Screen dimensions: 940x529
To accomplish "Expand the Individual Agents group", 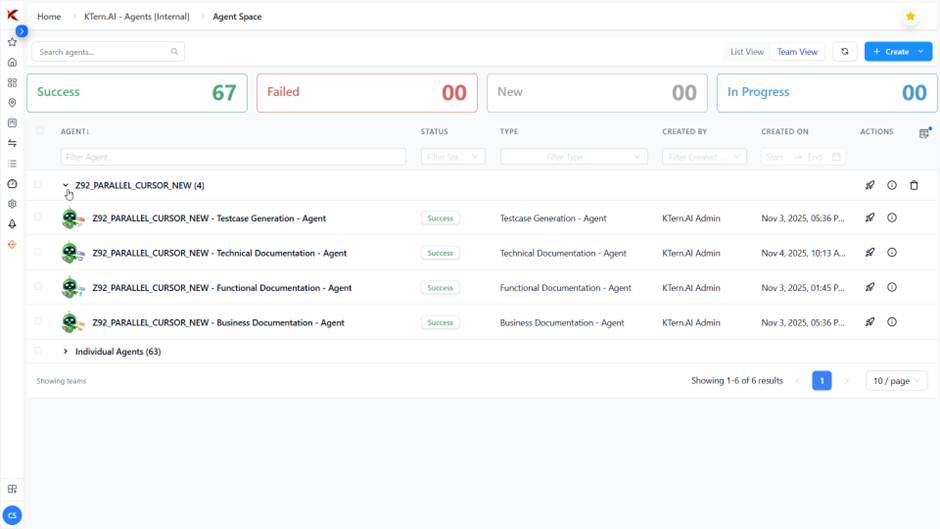I will [66, 352].
